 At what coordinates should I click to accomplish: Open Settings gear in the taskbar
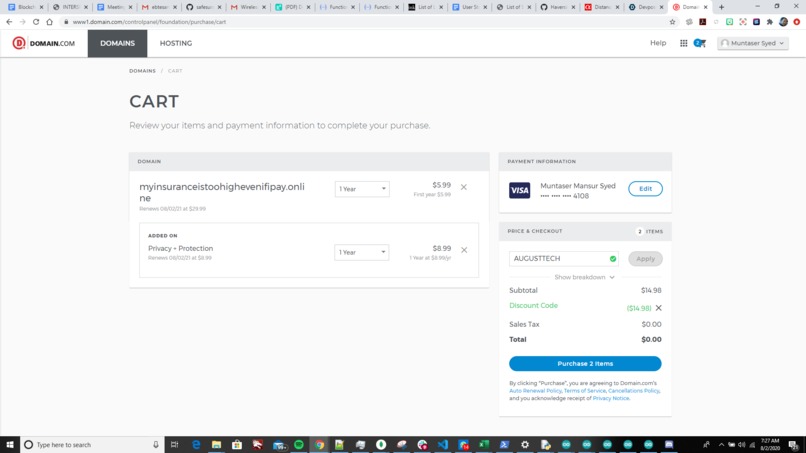click(x=525, y=444)
